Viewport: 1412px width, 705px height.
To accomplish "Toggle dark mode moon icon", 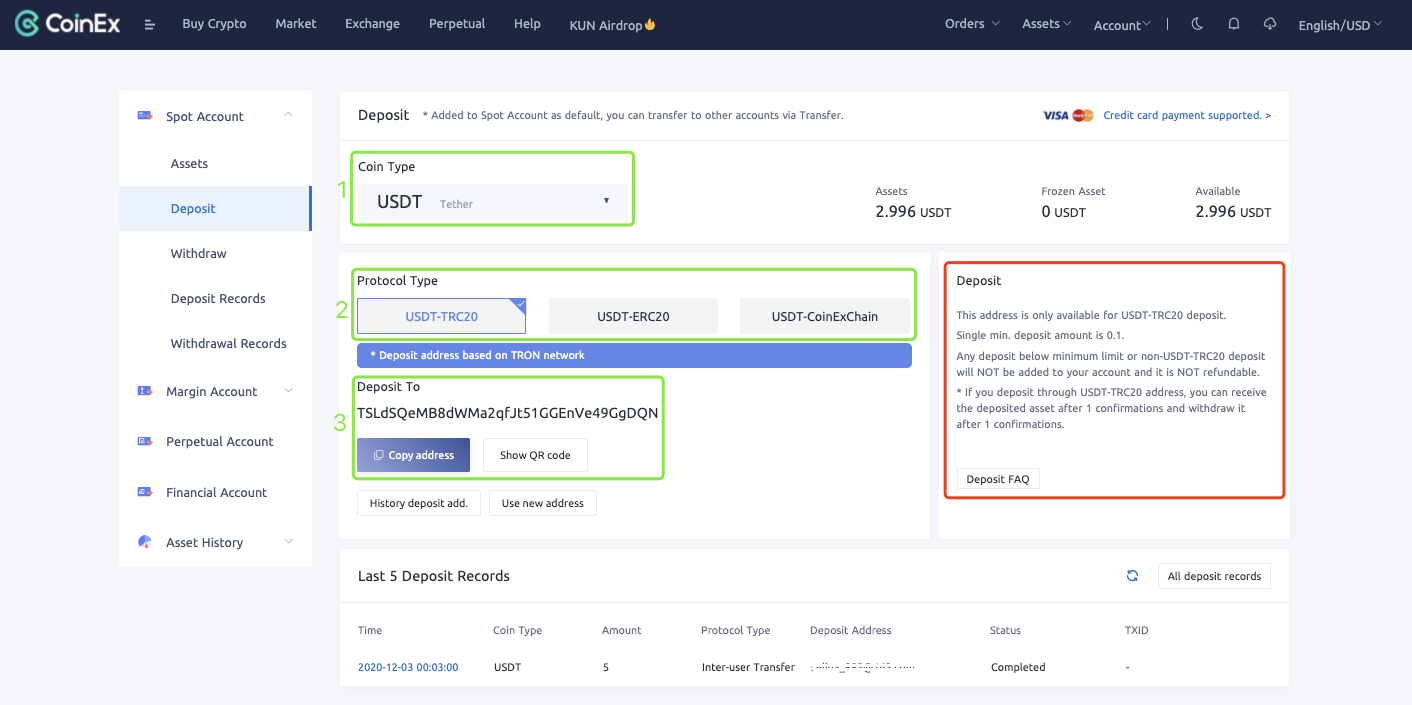I will click(1197, 24).
